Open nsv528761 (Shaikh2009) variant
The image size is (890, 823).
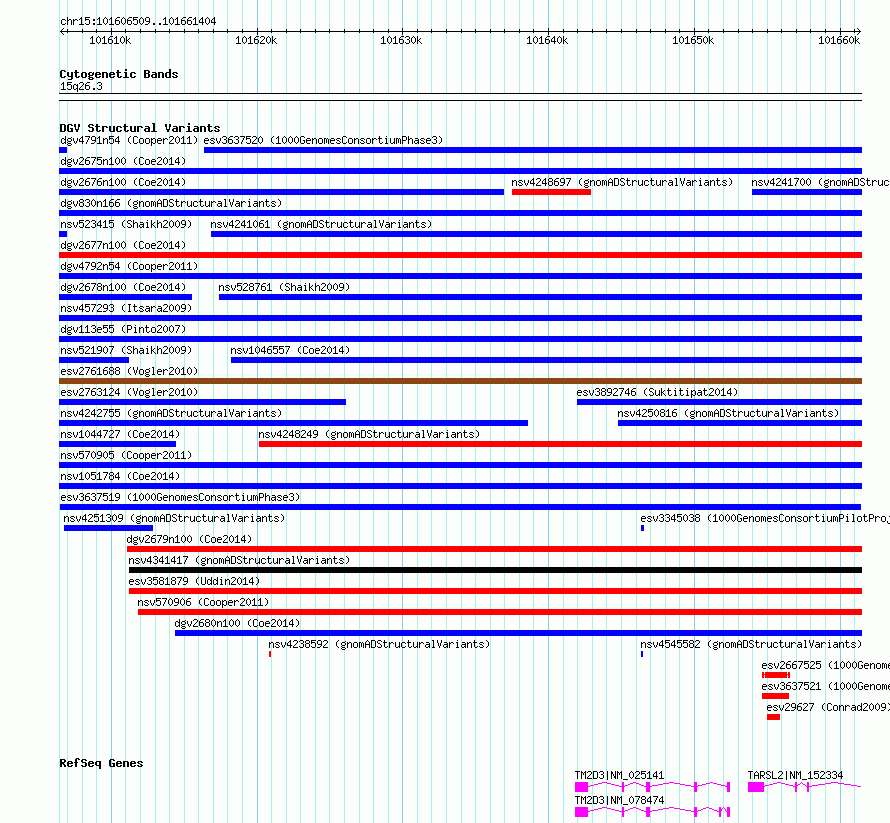point(284,287)
